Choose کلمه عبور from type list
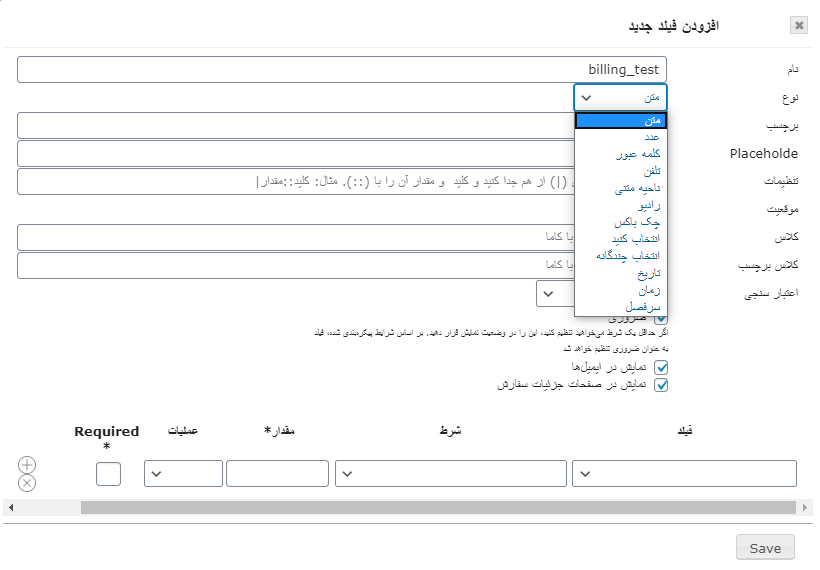 point(620,154)
